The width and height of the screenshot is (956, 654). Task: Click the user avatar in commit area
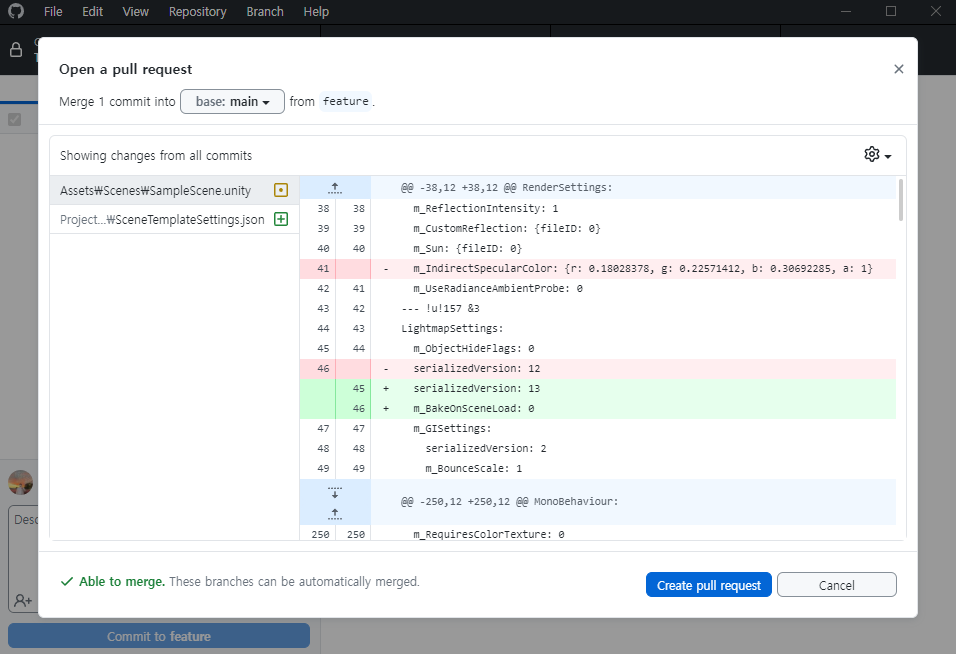click(21, 482)
